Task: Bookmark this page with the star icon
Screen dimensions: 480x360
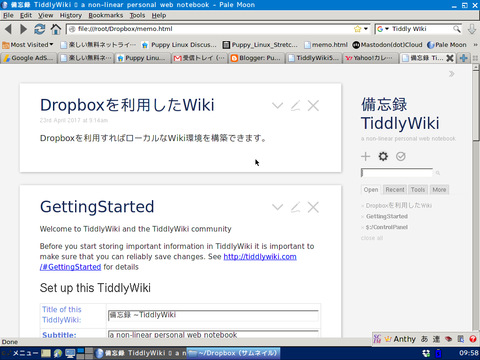Action: click(x=357, y=29)
